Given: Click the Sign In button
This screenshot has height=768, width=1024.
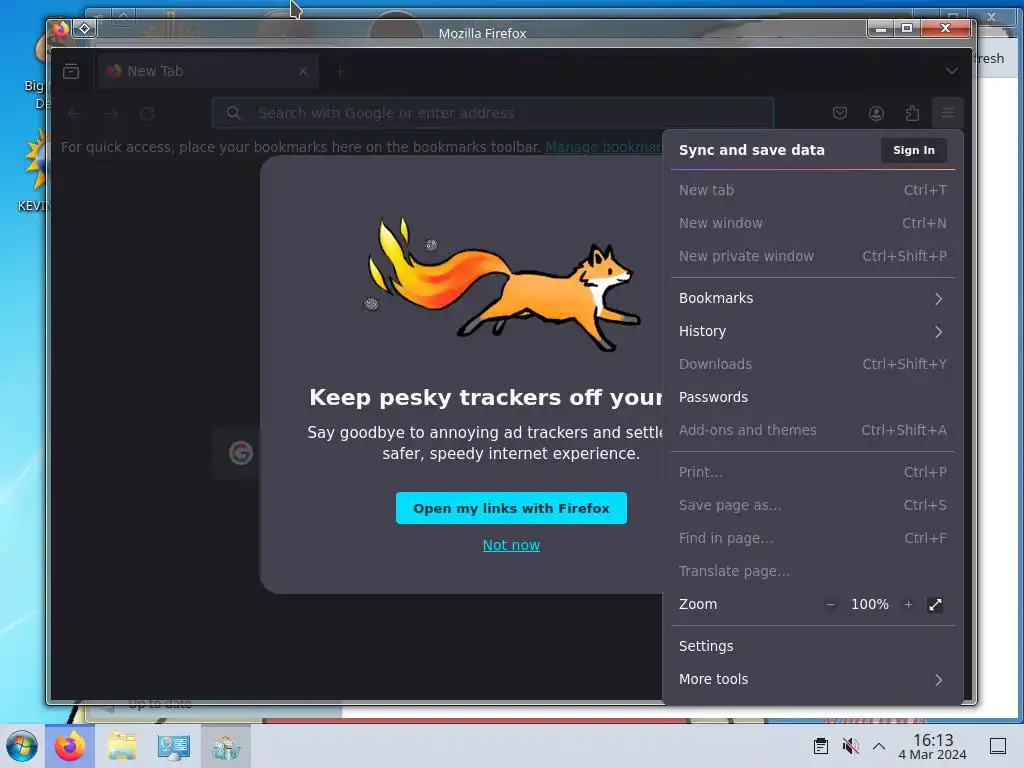Looking at the screenshot, I should point(914,150).
